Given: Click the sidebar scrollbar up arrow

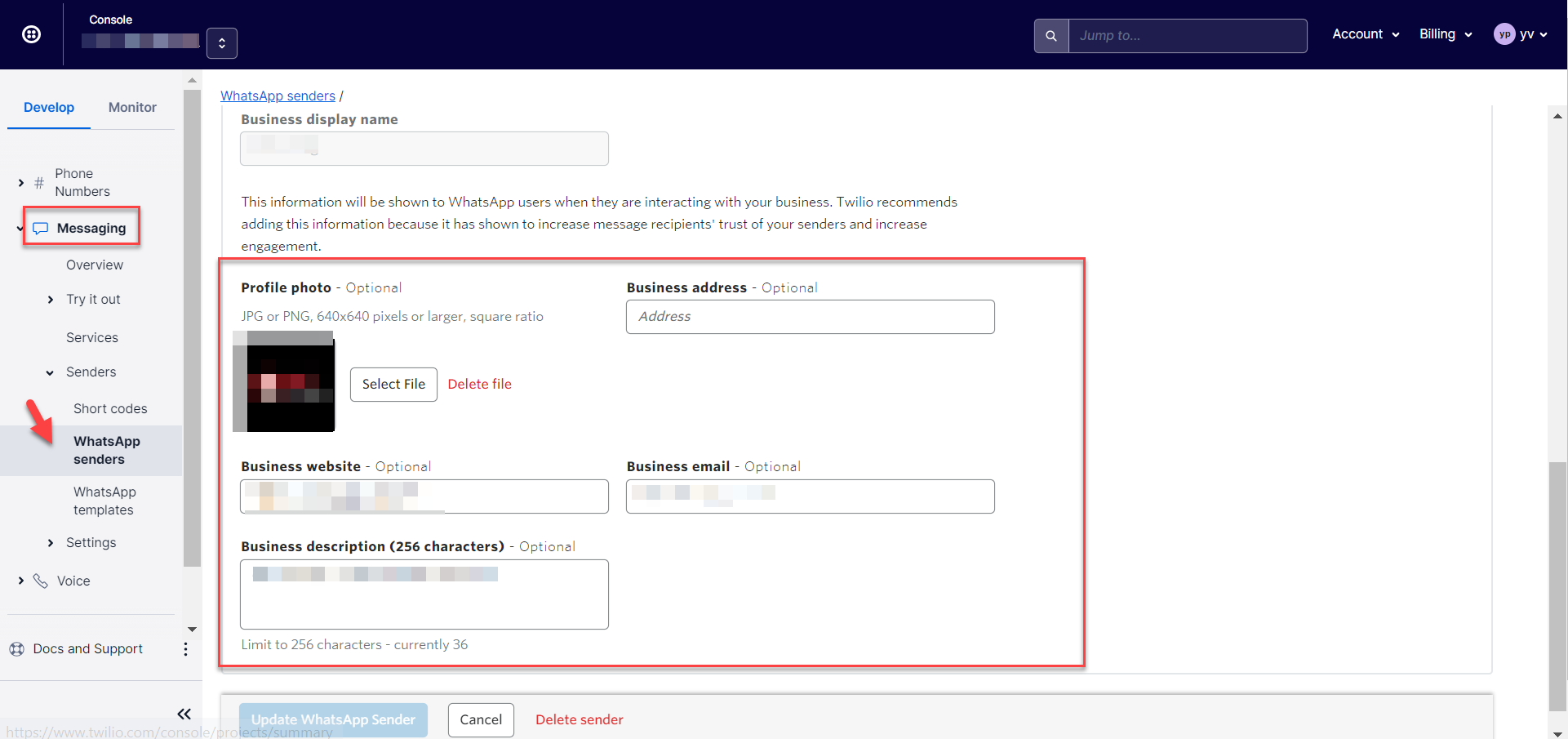Looking at the screenshot, I should [193, 81].
